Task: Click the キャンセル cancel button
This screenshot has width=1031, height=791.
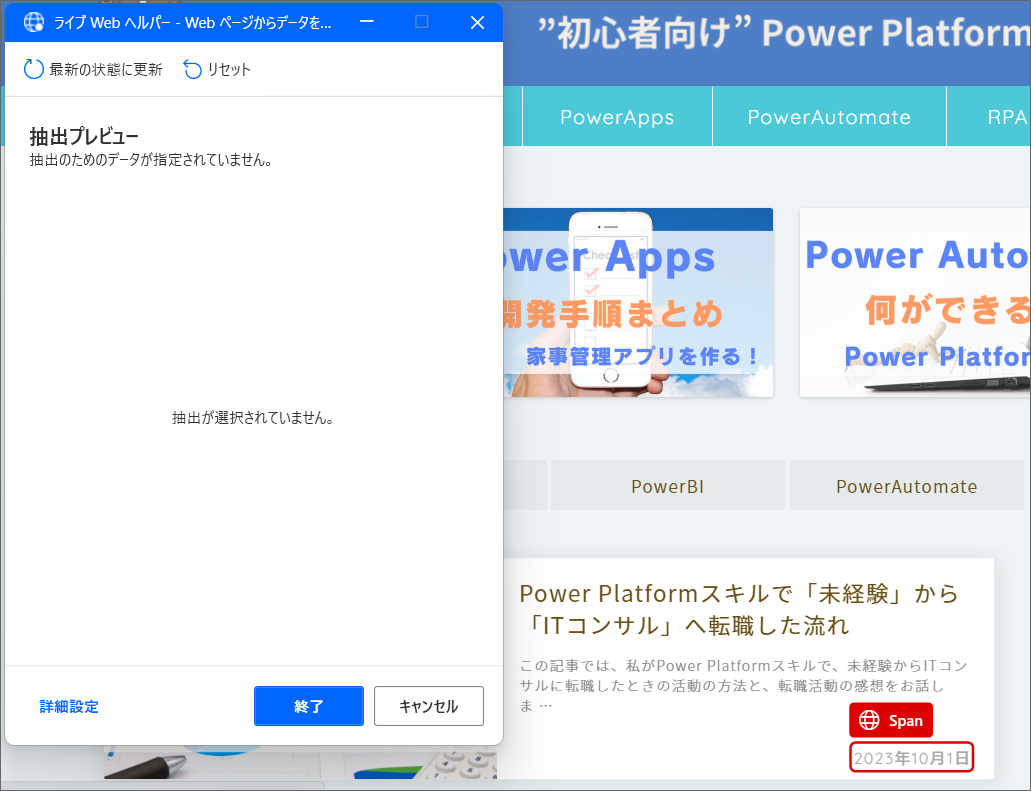Action: point(428,706)
